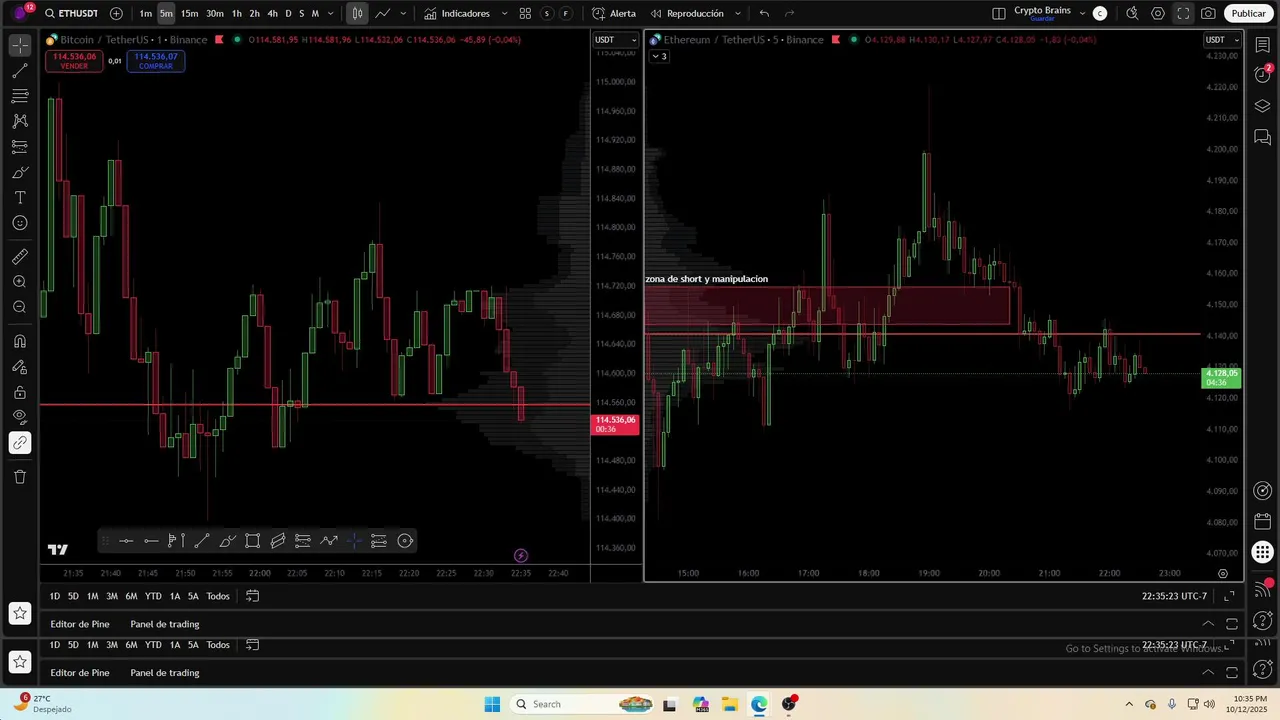Open the indicator templates grid icon
1280x720 pixels.
525,13
